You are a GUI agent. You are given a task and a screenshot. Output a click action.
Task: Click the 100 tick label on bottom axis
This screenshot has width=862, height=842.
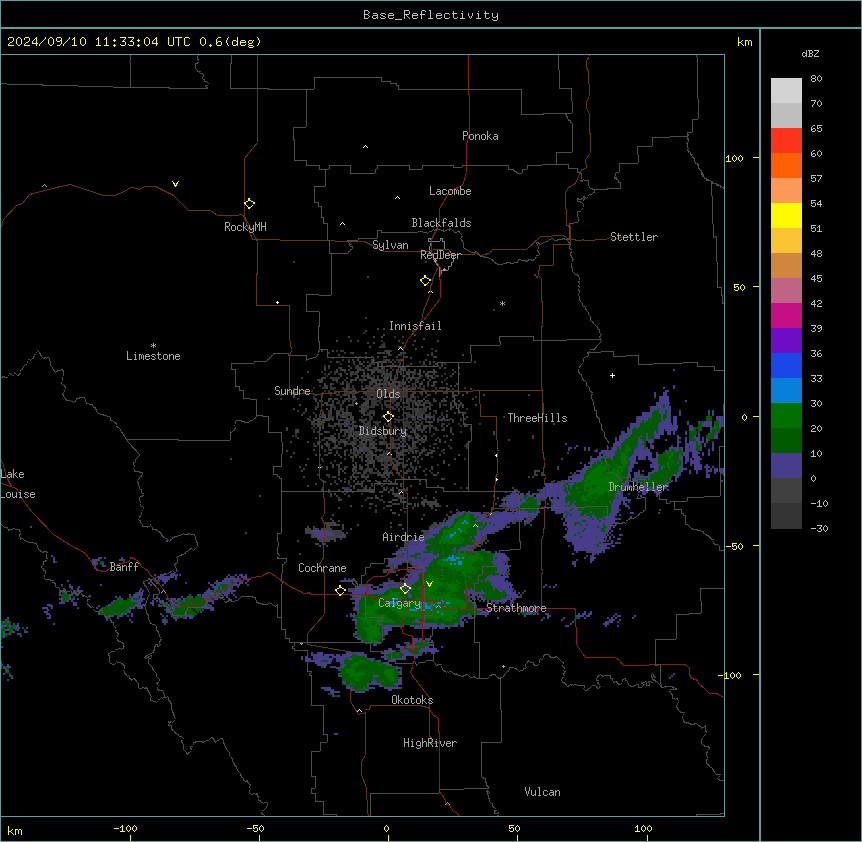coord(643,828)
